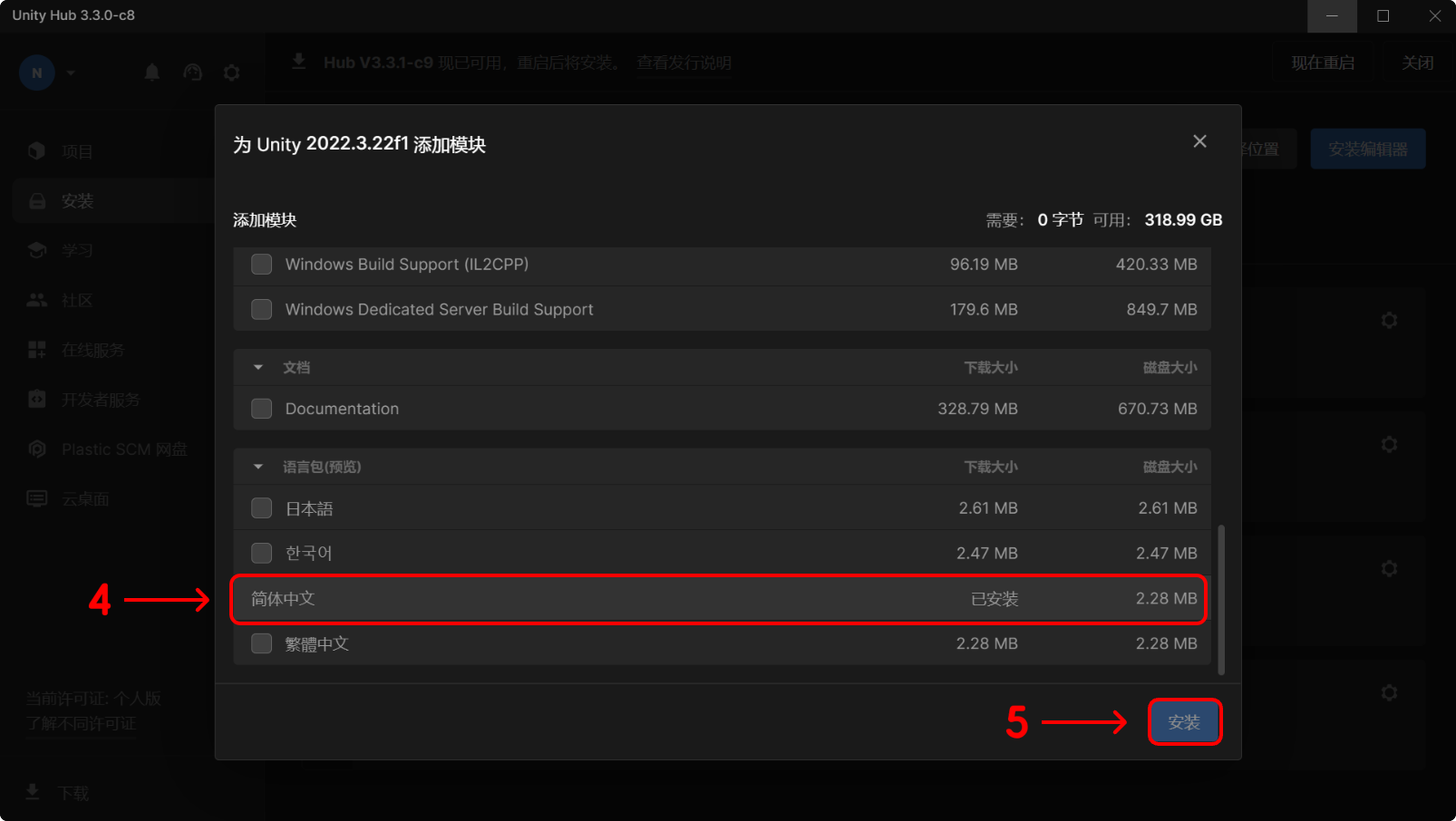Open 查看发行说明 release notes link

[x=684, y=63]
